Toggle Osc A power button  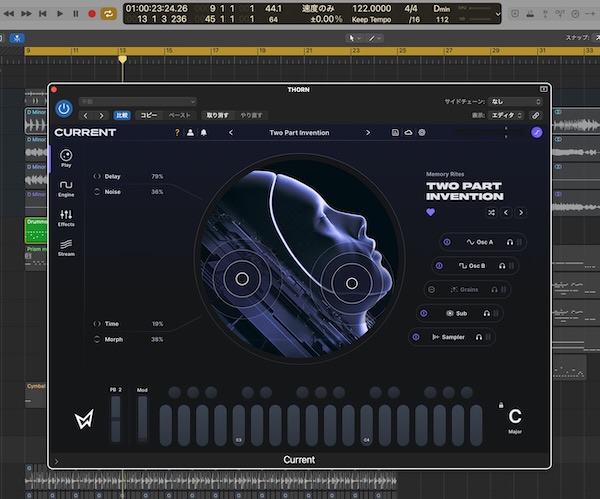tap(447, 242)
